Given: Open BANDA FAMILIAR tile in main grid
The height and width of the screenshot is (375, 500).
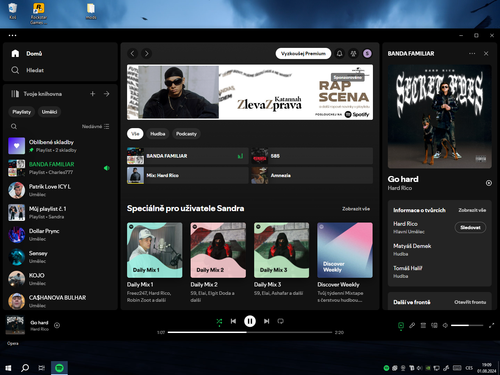Looking at the screenshot, I should pyautogui.click(x=188, y=156).
